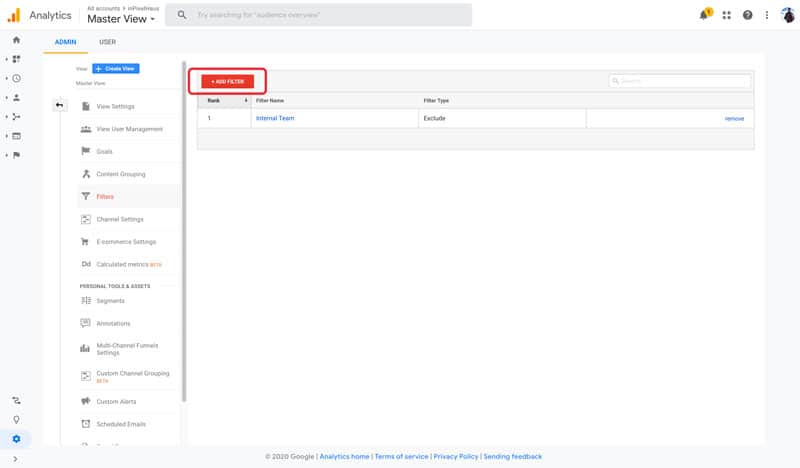Open Behavior icon in left rail

pos(16,136)
